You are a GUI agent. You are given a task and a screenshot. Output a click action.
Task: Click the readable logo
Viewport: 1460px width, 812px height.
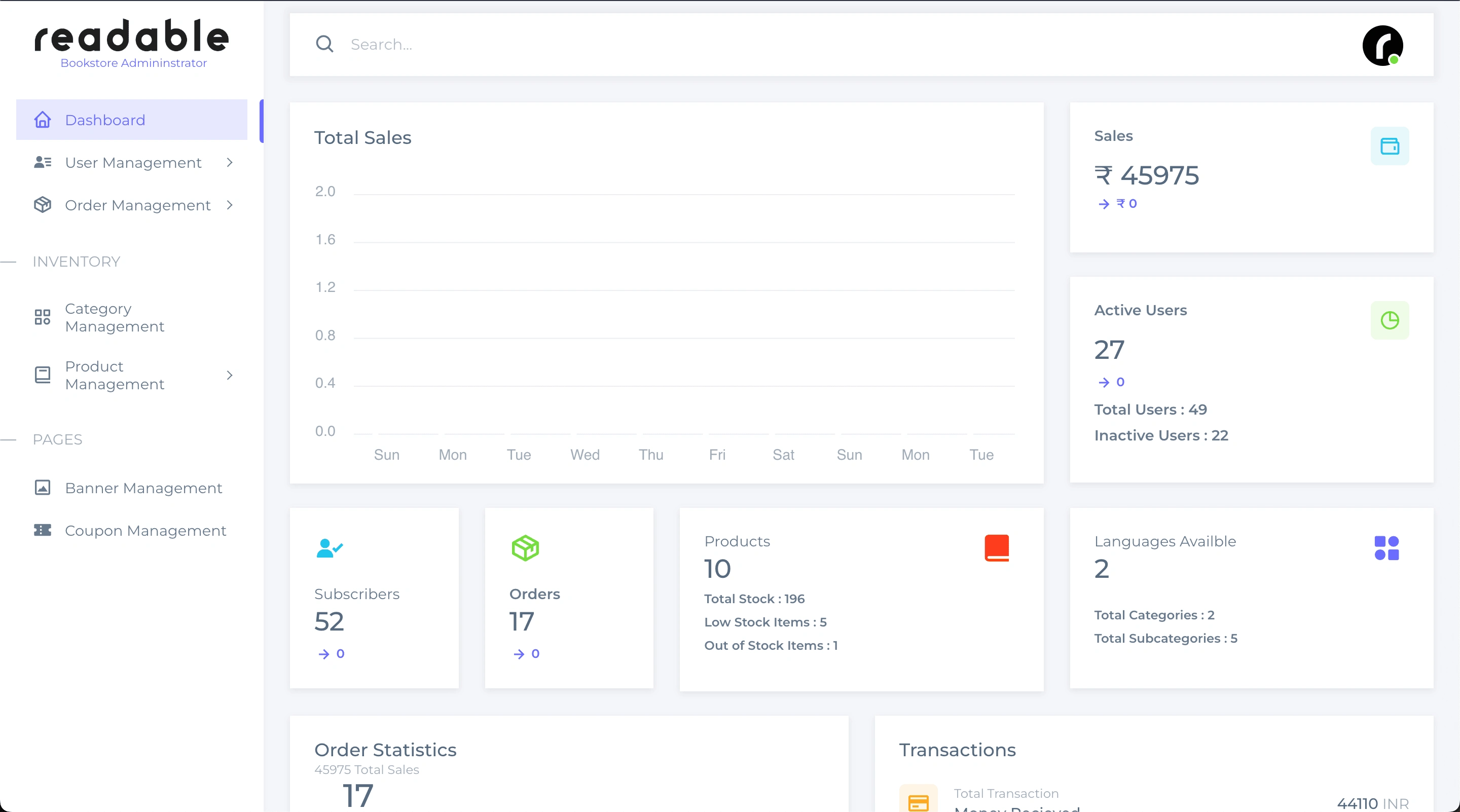pos(131,35)
